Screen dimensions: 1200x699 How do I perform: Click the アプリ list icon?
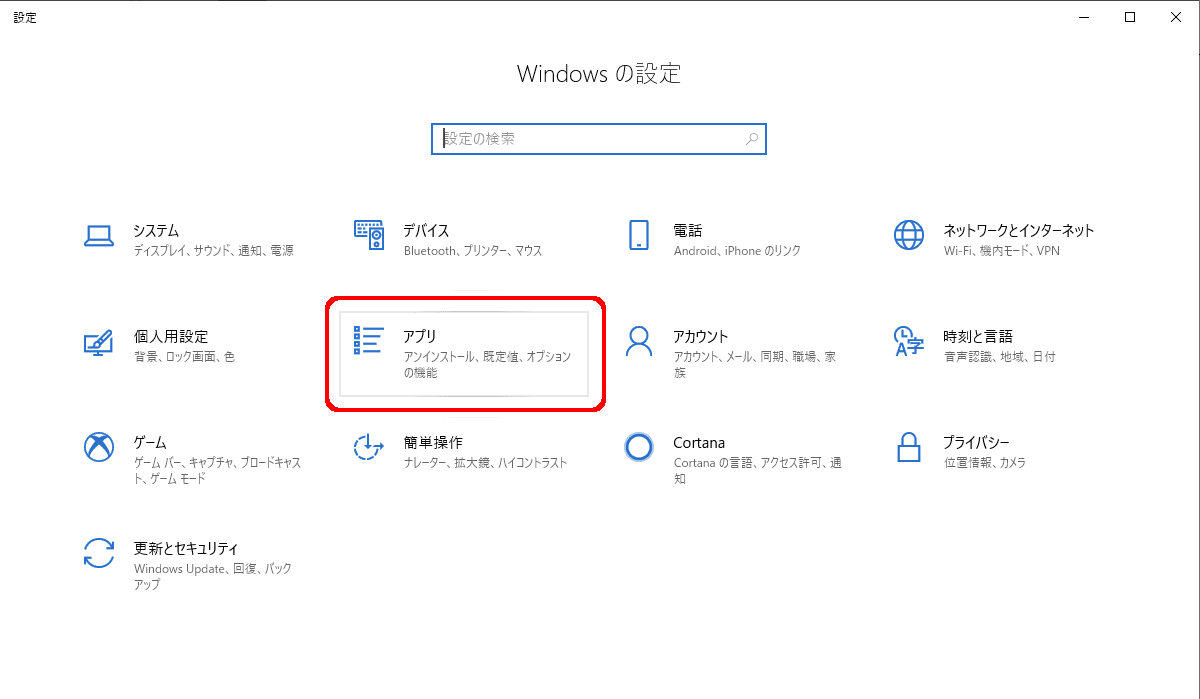click(x=369, y=341)
